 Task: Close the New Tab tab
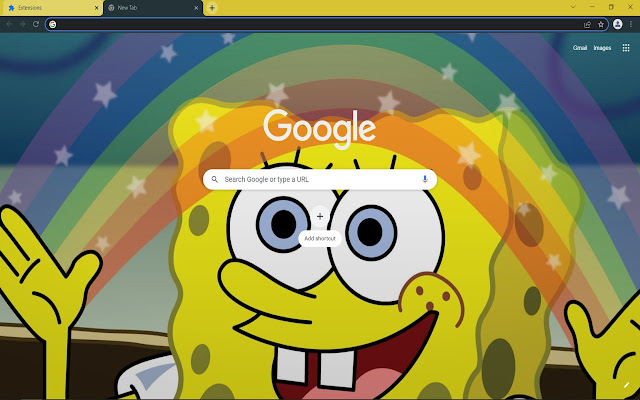coord(196,8)
